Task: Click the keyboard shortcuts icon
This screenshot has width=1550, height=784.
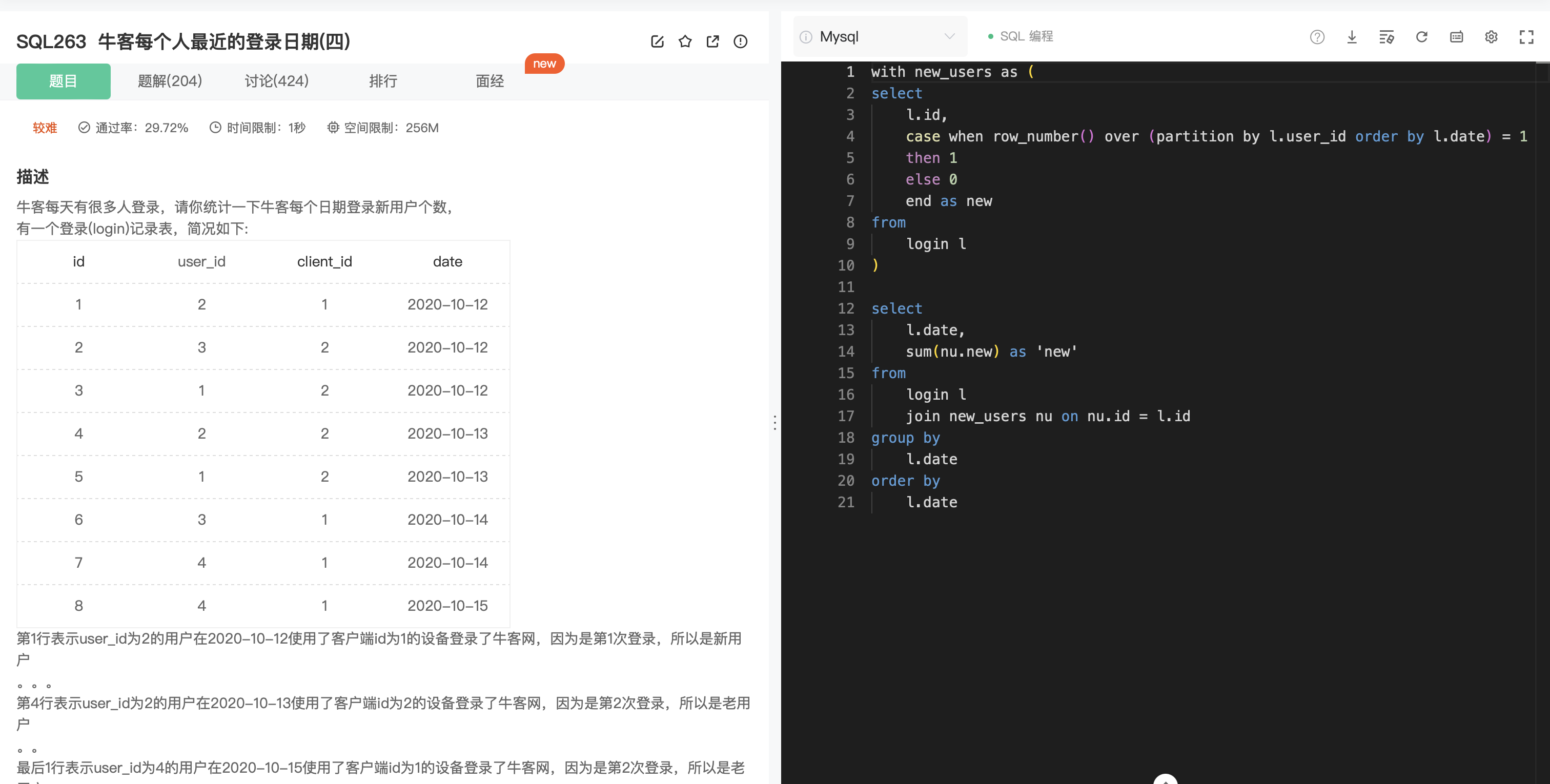Action: pyautogui.click(x=1456, y=37)
